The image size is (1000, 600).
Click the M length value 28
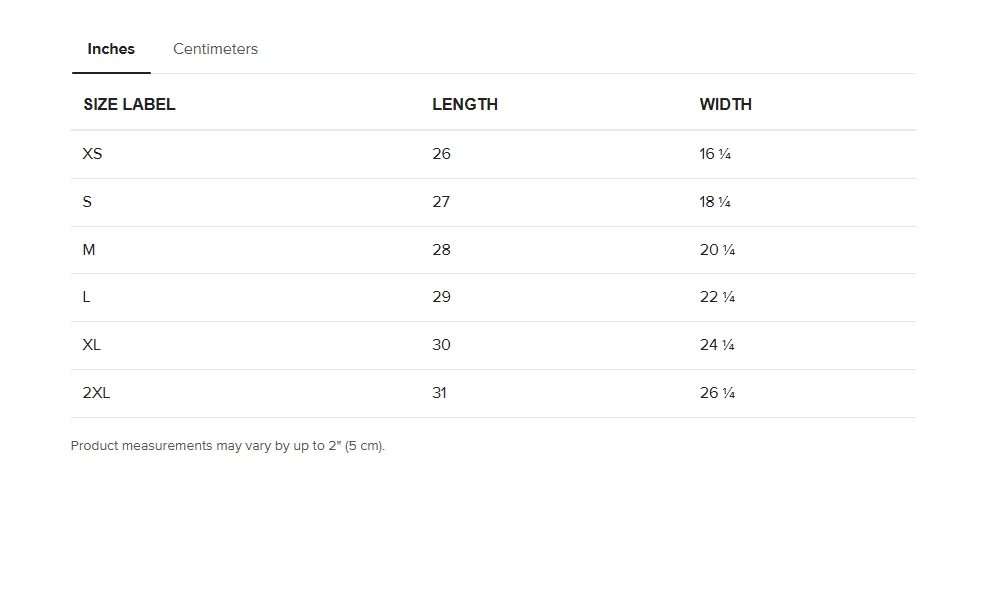tap(441, 250)
